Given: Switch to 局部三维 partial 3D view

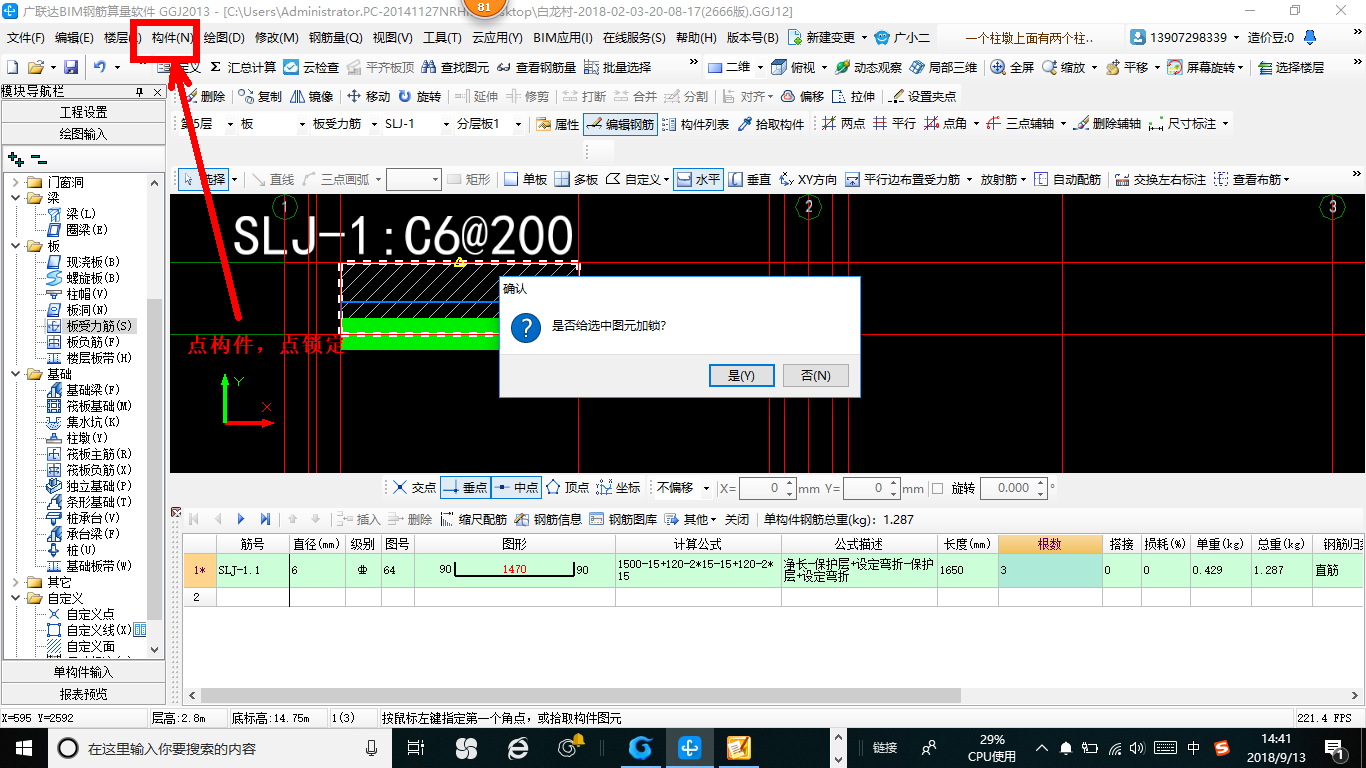Looking at the screenshot, I should coord(943,67).
